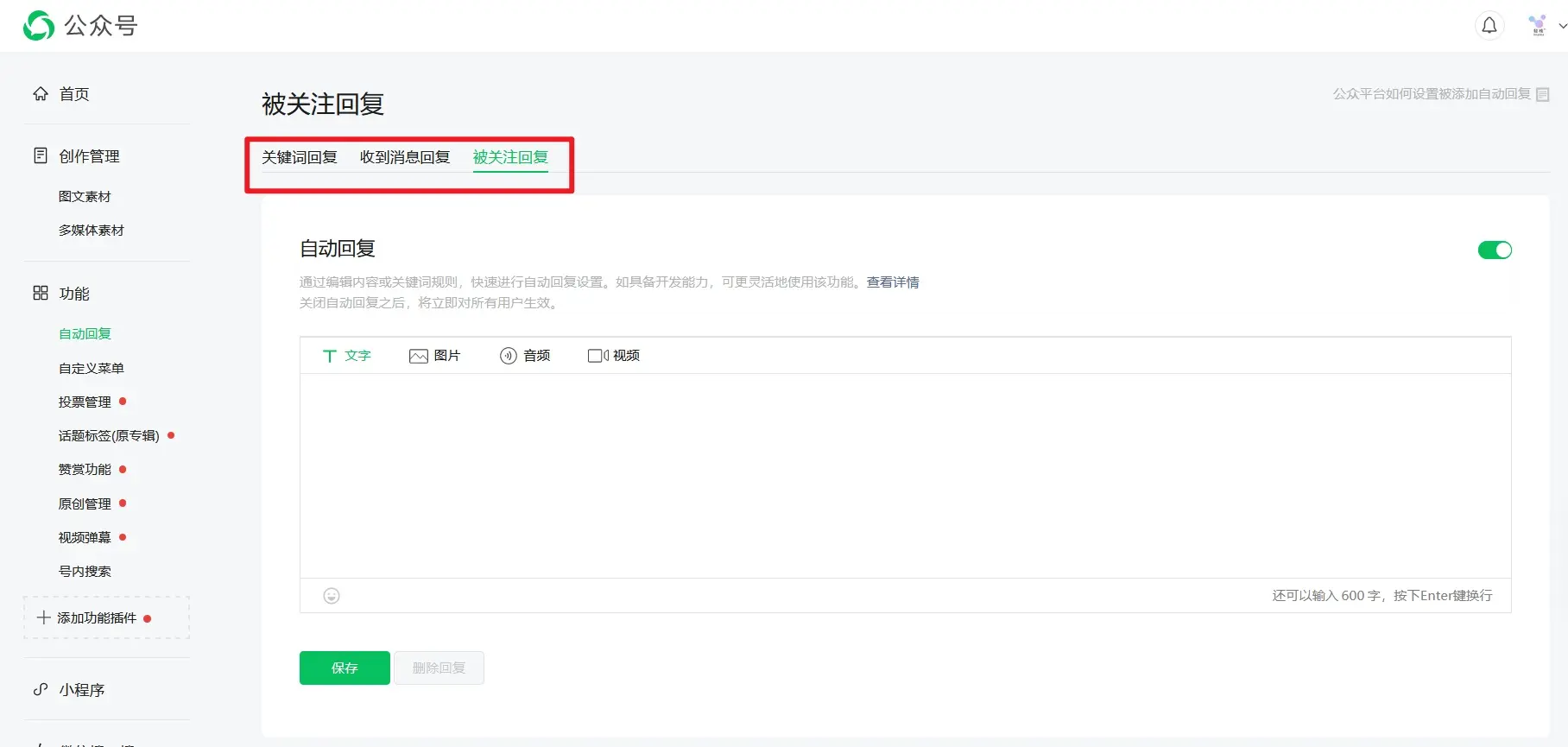The height and width of the screenshot is (747, 1568).
Task: Collapse the 功能 sidebar section
Action: 73,294
